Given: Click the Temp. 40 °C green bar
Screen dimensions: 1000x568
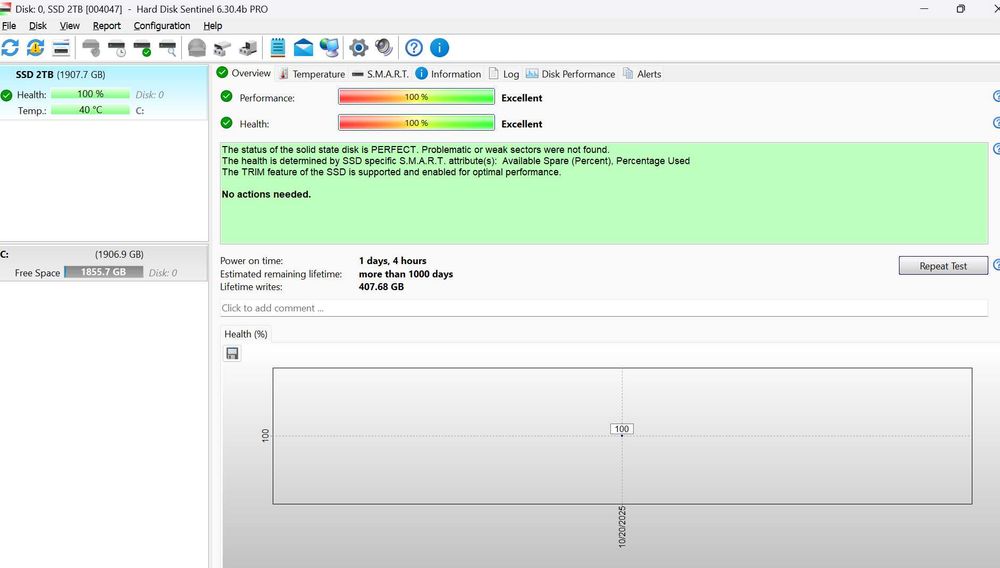Looking at the screenshot, I should pyautogui.click(x=91, y=110).
